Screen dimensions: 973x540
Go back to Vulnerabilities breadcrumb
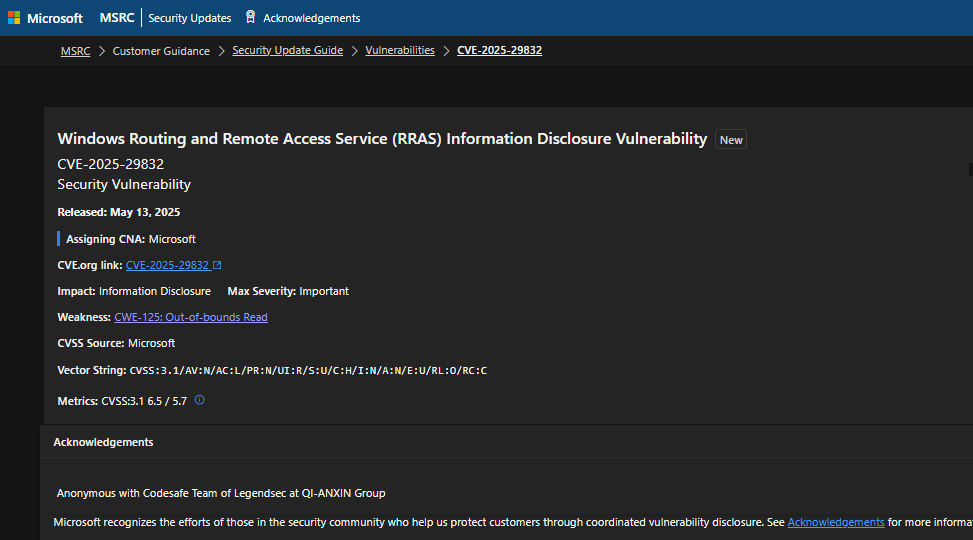[400, 50]
